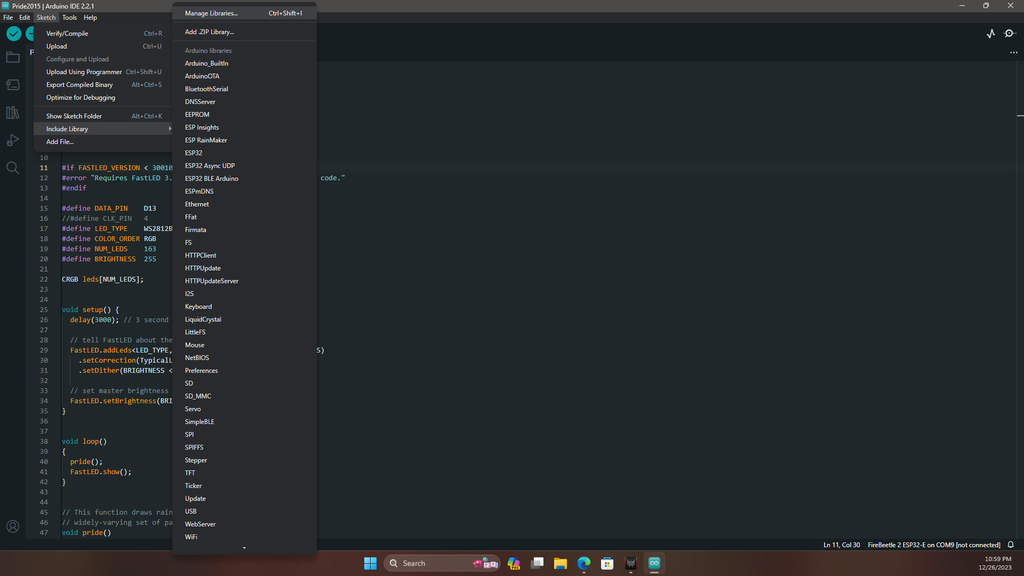The height and width of the screenshot is (576, 1024).
Task: Include the WiFi library
Action: pyautogui.click(x=244, y=537)
